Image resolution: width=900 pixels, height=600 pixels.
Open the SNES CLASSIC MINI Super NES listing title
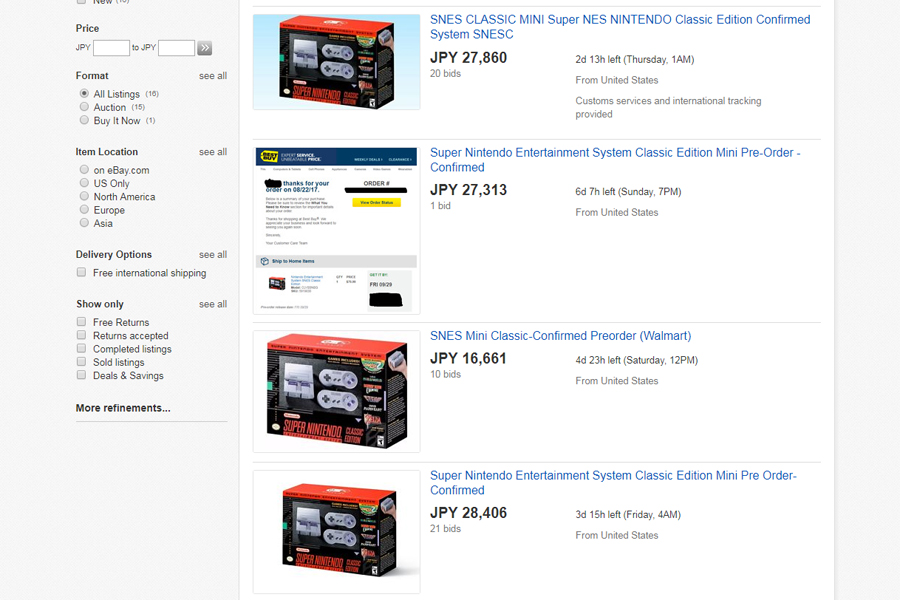620,27
